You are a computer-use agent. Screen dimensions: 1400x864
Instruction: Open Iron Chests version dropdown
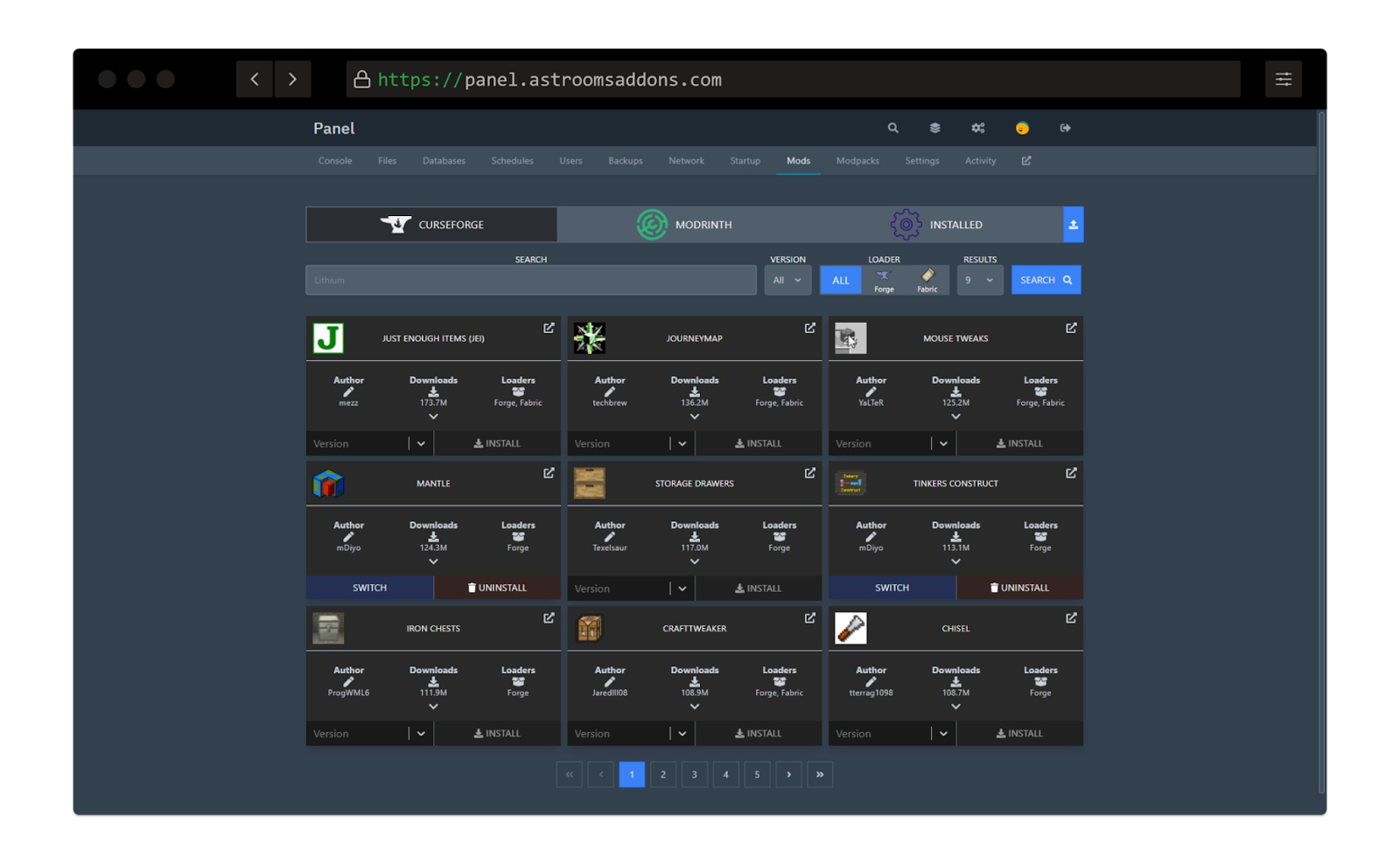tap(370, 734)
